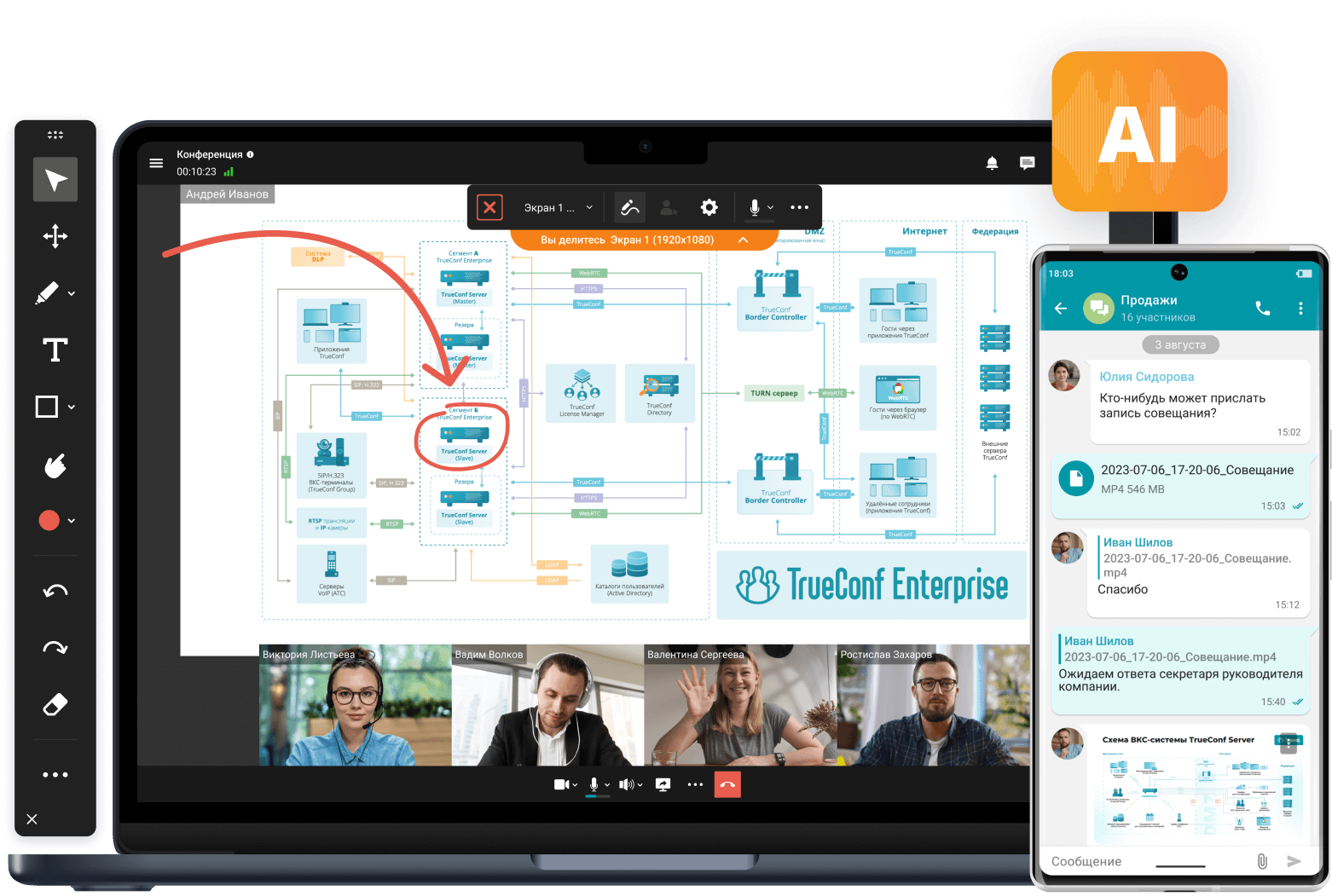Select the hand pointer tool
Viewport: 1332px width, 896px height.
point(55,465)
